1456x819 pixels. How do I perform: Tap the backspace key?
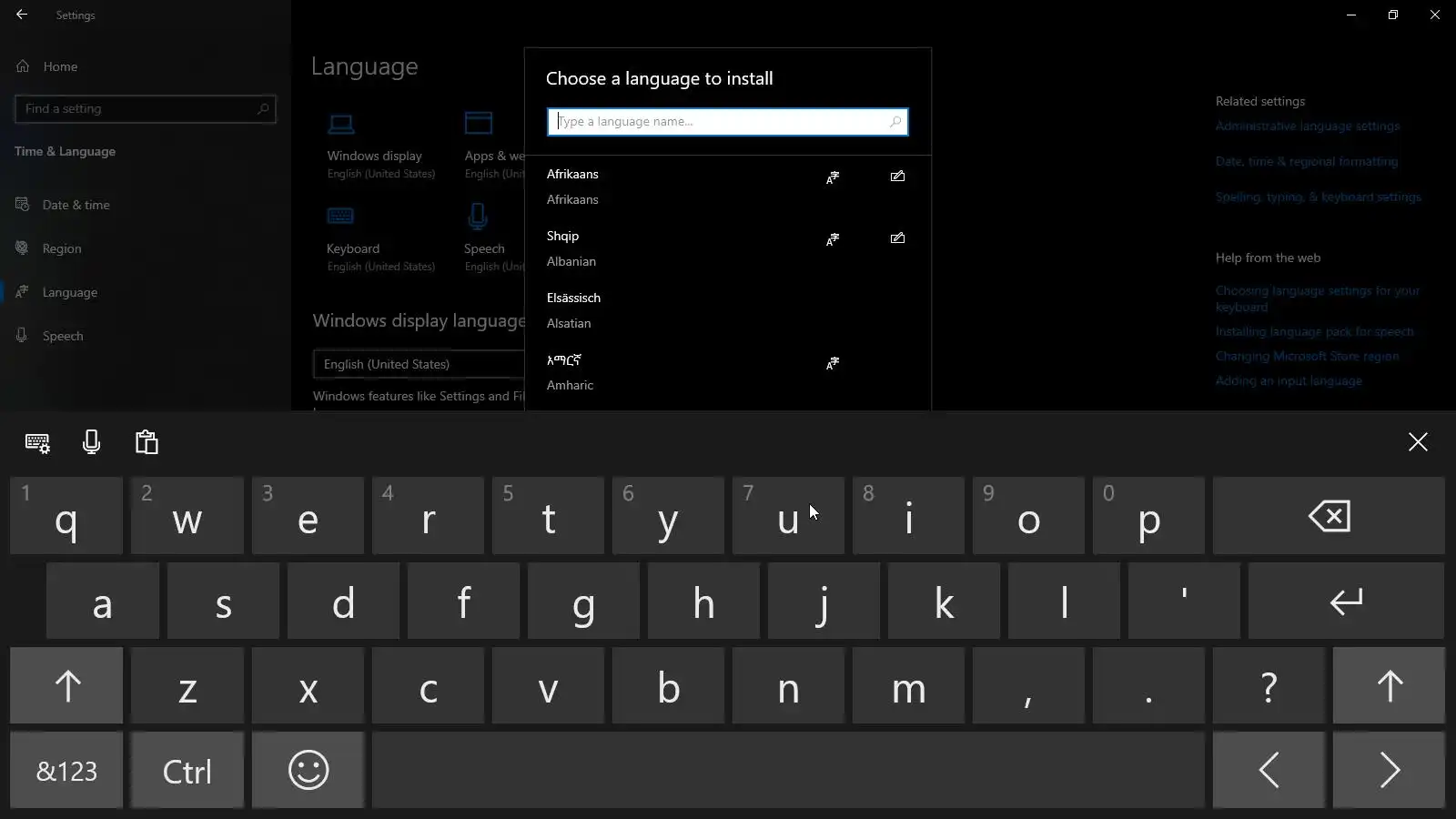1329,516
